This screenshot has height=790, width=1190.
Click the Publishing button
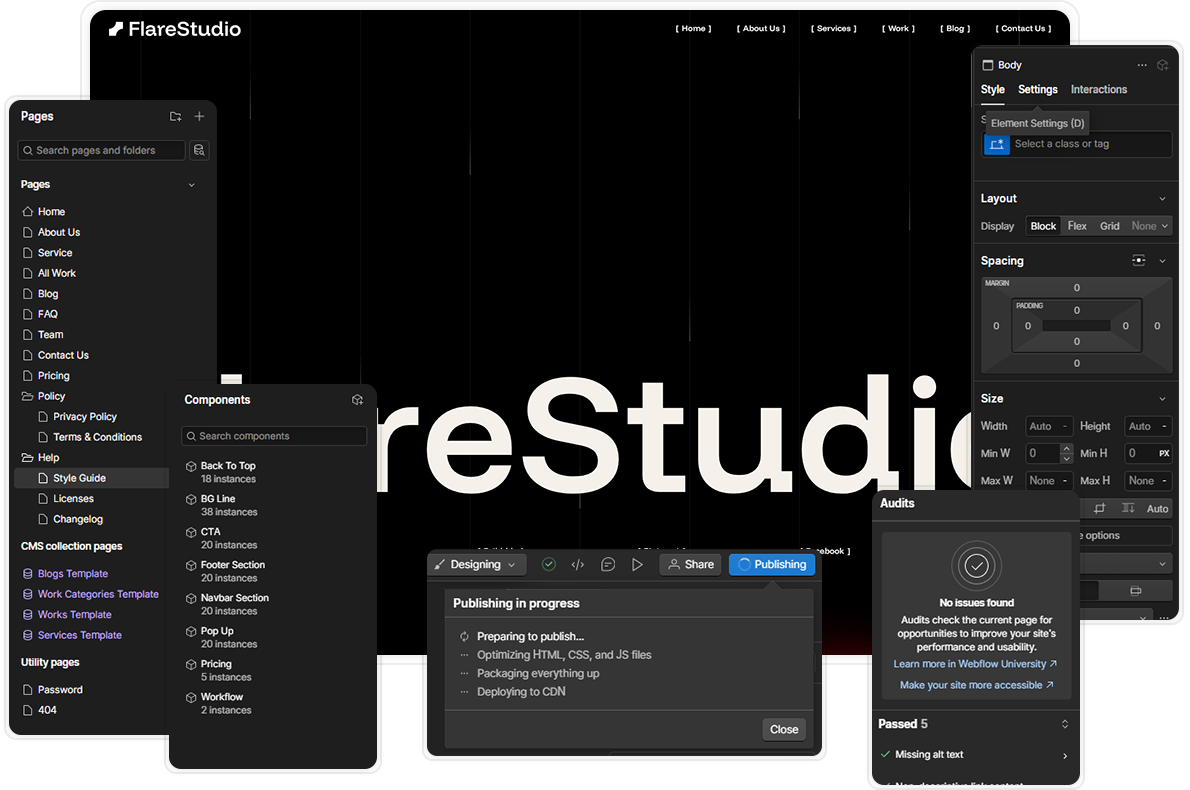pos(772,565)
